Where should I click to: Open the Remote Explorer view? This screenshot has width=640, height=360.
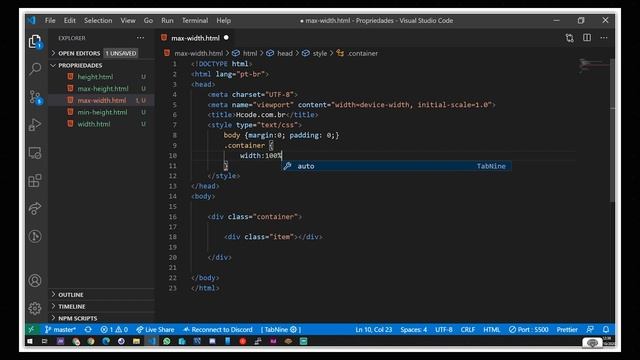pyautogui.click(x=35, y=153)
